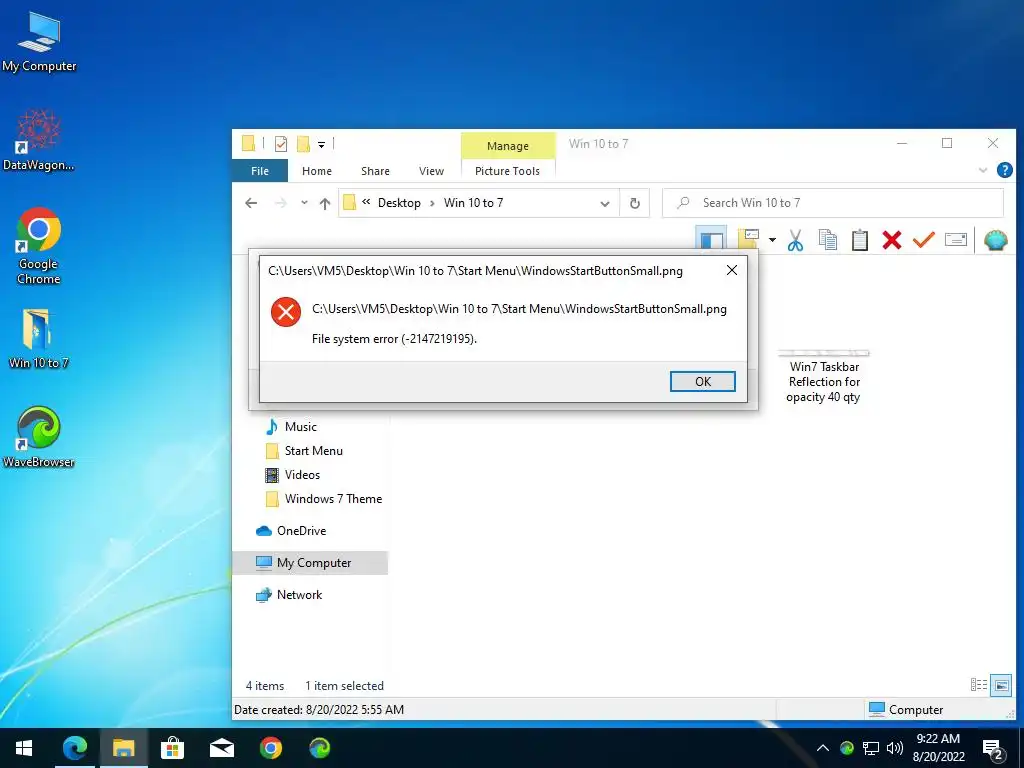1024x768 pixels.
Task: Open the Home ribbon tab
Action: pos(317,171)
